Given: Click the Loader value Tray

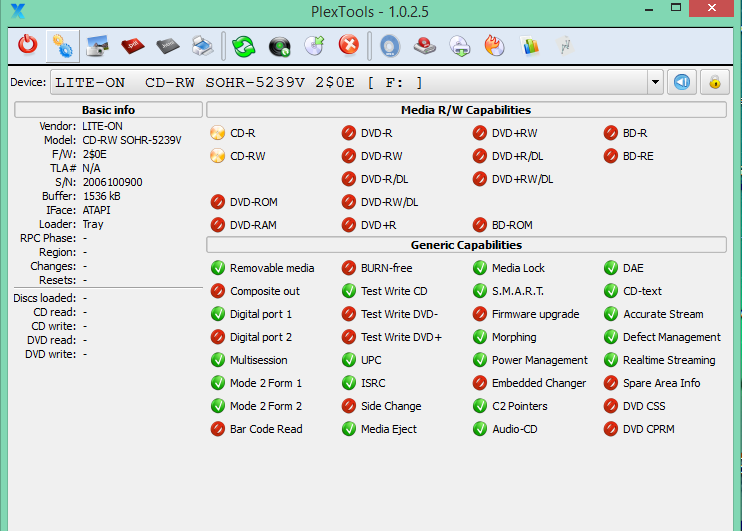Looking at the screenshot, I should (93, 224).
